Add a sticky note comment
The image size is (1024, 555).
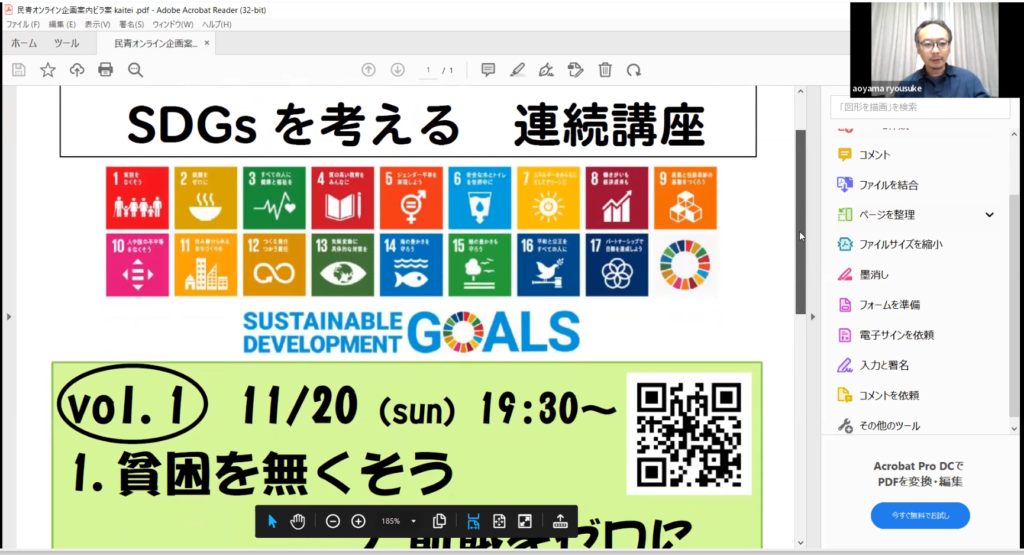click(488, 70)
